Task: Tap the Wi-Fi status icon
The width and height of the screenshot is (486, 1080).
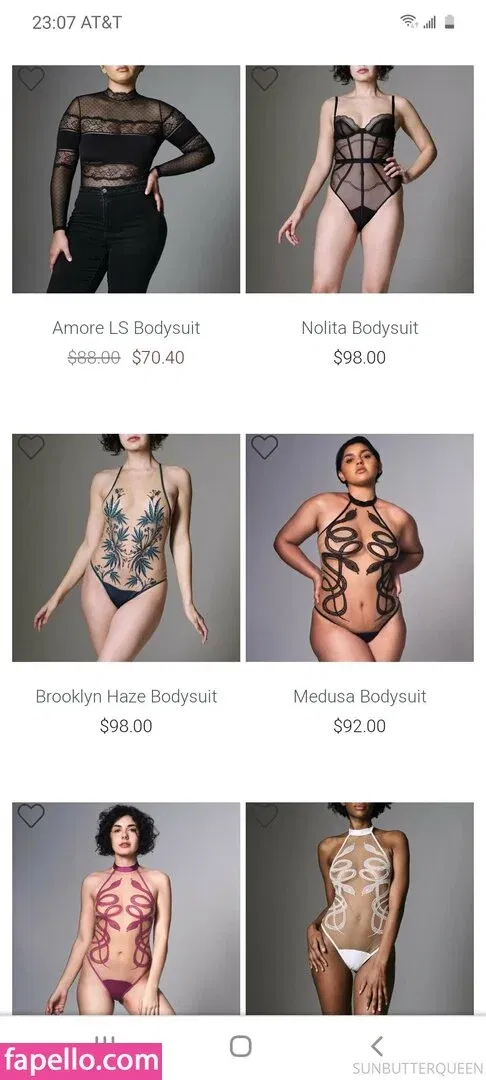Action: coord(409,22)
